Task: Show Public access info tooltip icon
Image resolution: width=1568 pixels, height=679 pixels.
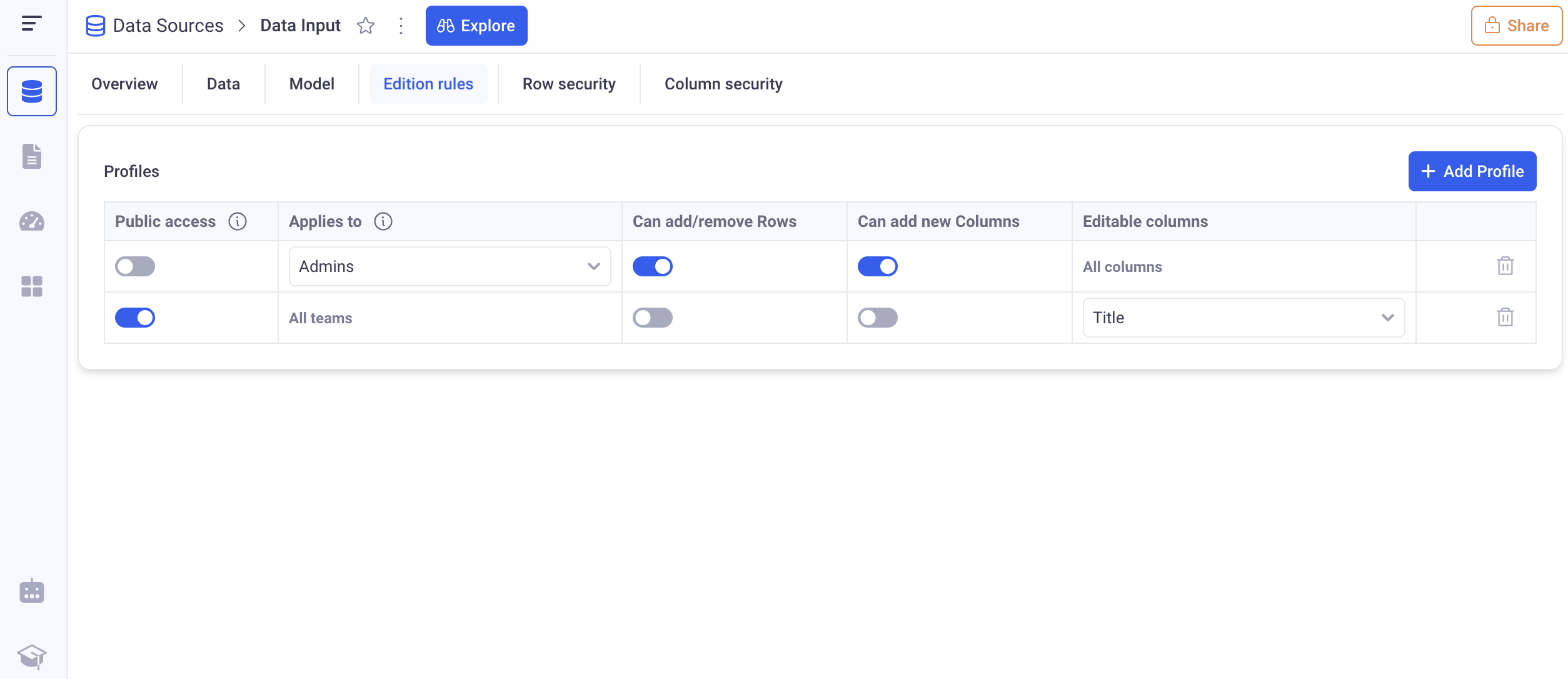Action: point(238,221)
